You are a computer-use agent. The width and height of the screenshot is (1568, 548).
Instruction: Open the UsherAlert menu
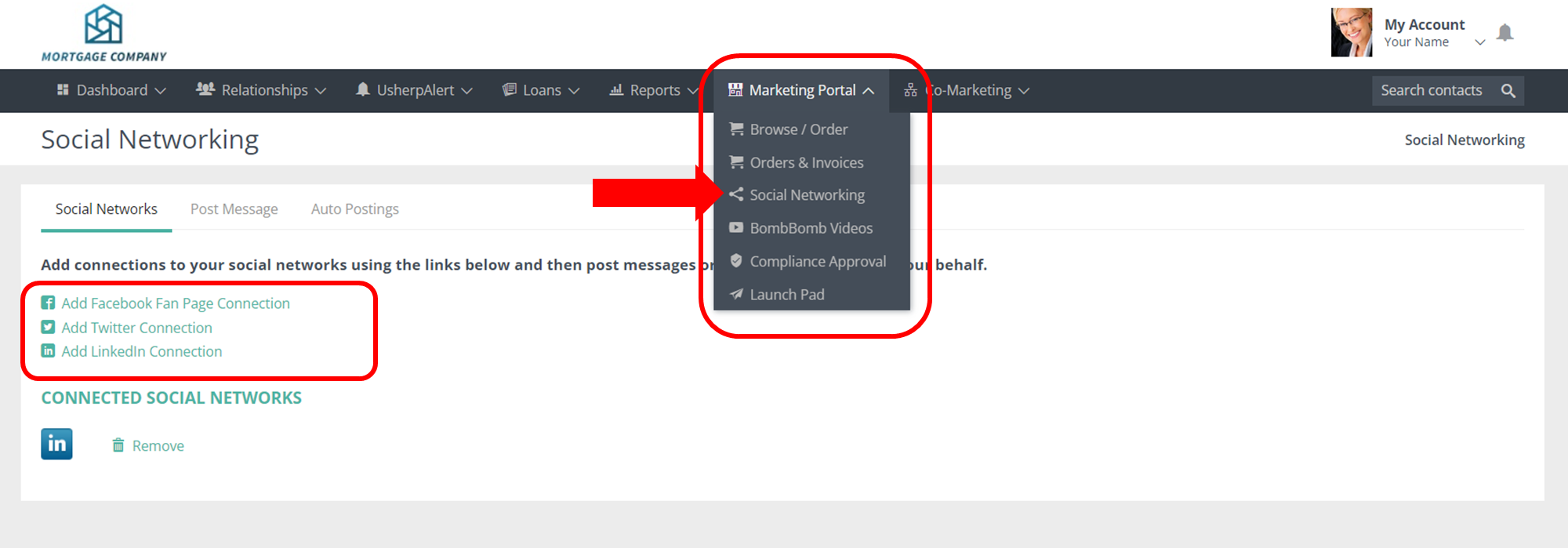[414, 91]
